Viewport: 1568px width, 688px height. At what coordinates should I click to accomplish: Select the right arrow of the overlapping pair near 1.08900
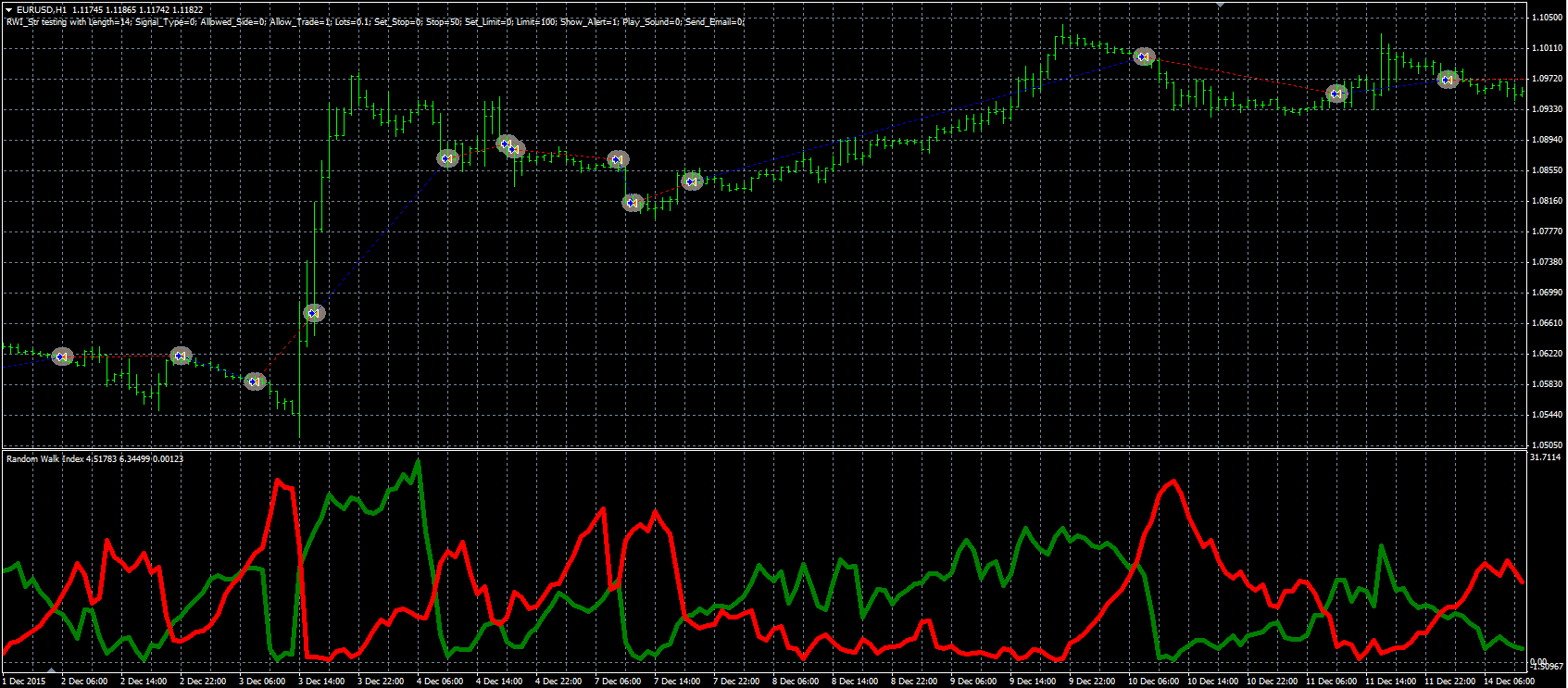517,148
